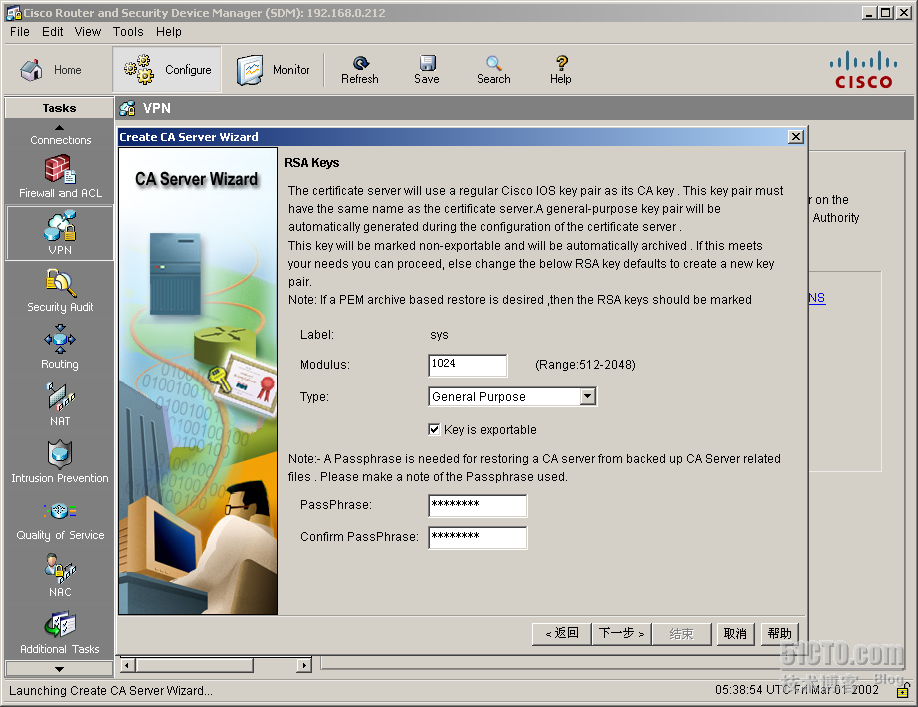Click the 'CA Server Wizard' banner title
Image resolution: width=918 pixels, height=707 pixels.
(x=196, y=179)
